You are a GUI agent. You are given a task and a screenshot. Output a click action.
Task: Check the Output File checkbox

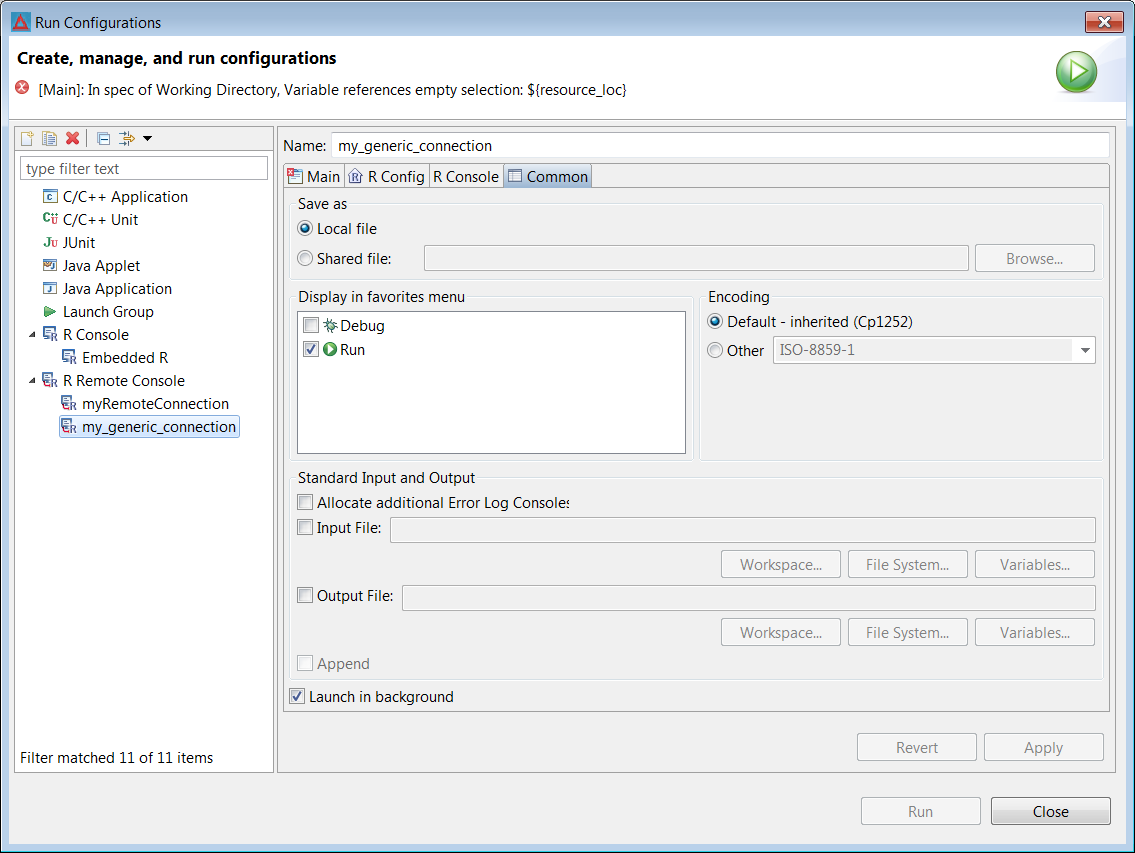tap(305, 595)
